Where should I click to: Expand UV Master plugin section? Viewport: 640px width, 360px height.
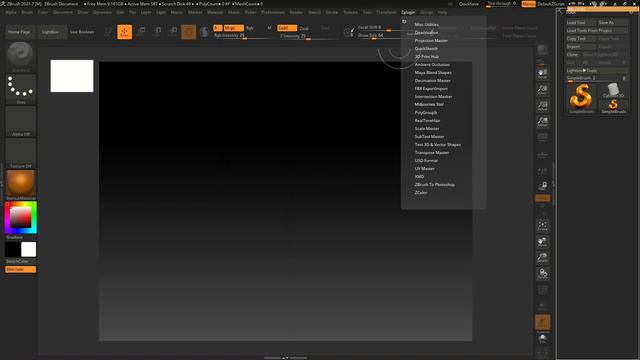pos(424,169)
